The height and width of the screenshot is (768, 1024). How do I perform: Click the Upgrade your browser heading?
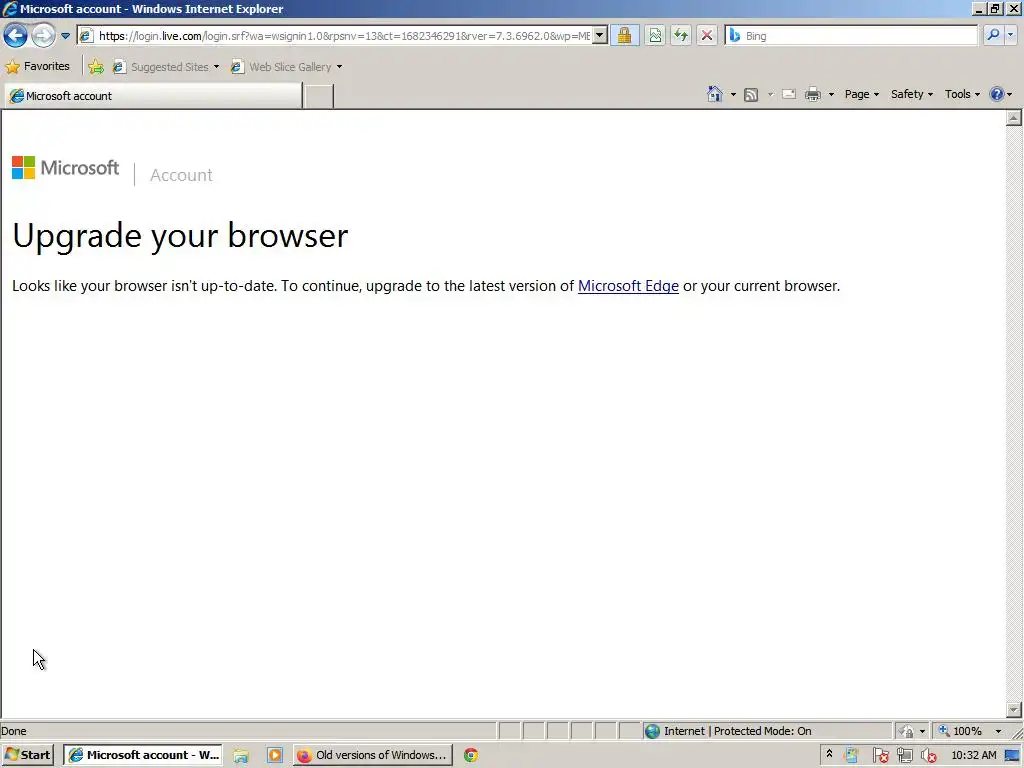180,236
